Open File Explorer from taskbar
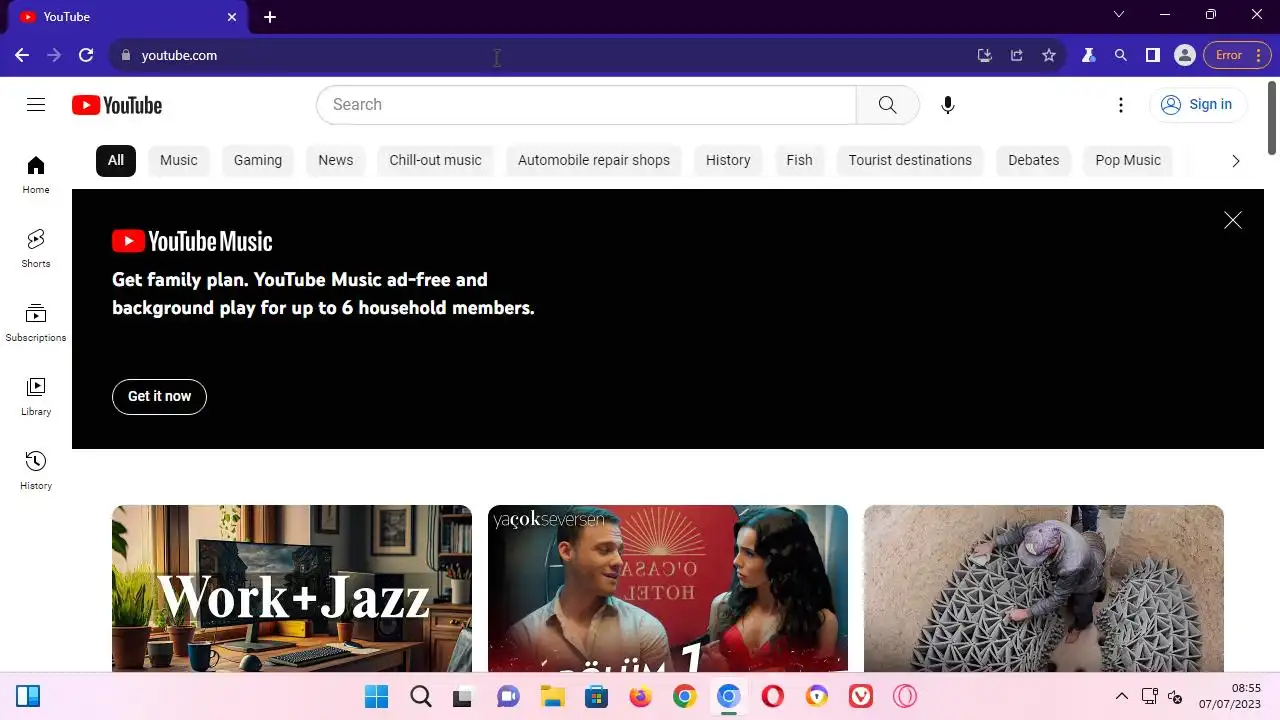The height and width of the screenshot is (720, 1280). [x=553, y=696]
